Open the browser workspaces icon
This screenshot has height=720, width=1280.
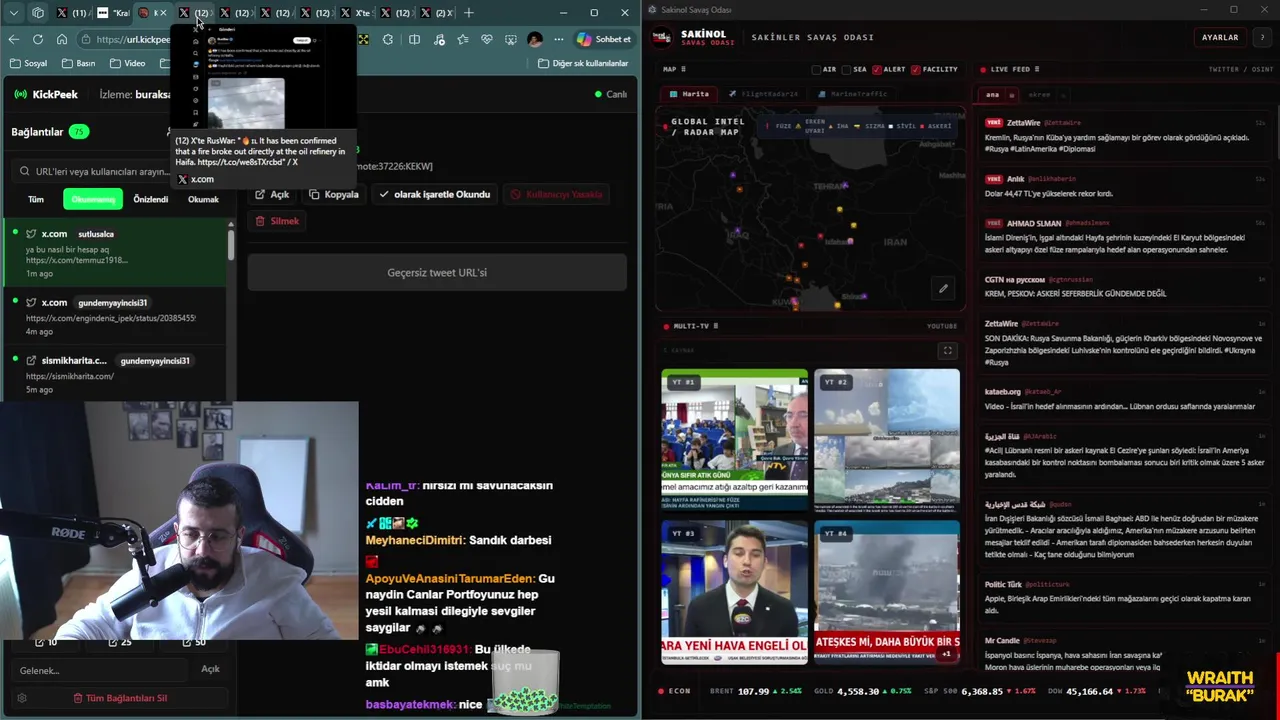[38, 13]
